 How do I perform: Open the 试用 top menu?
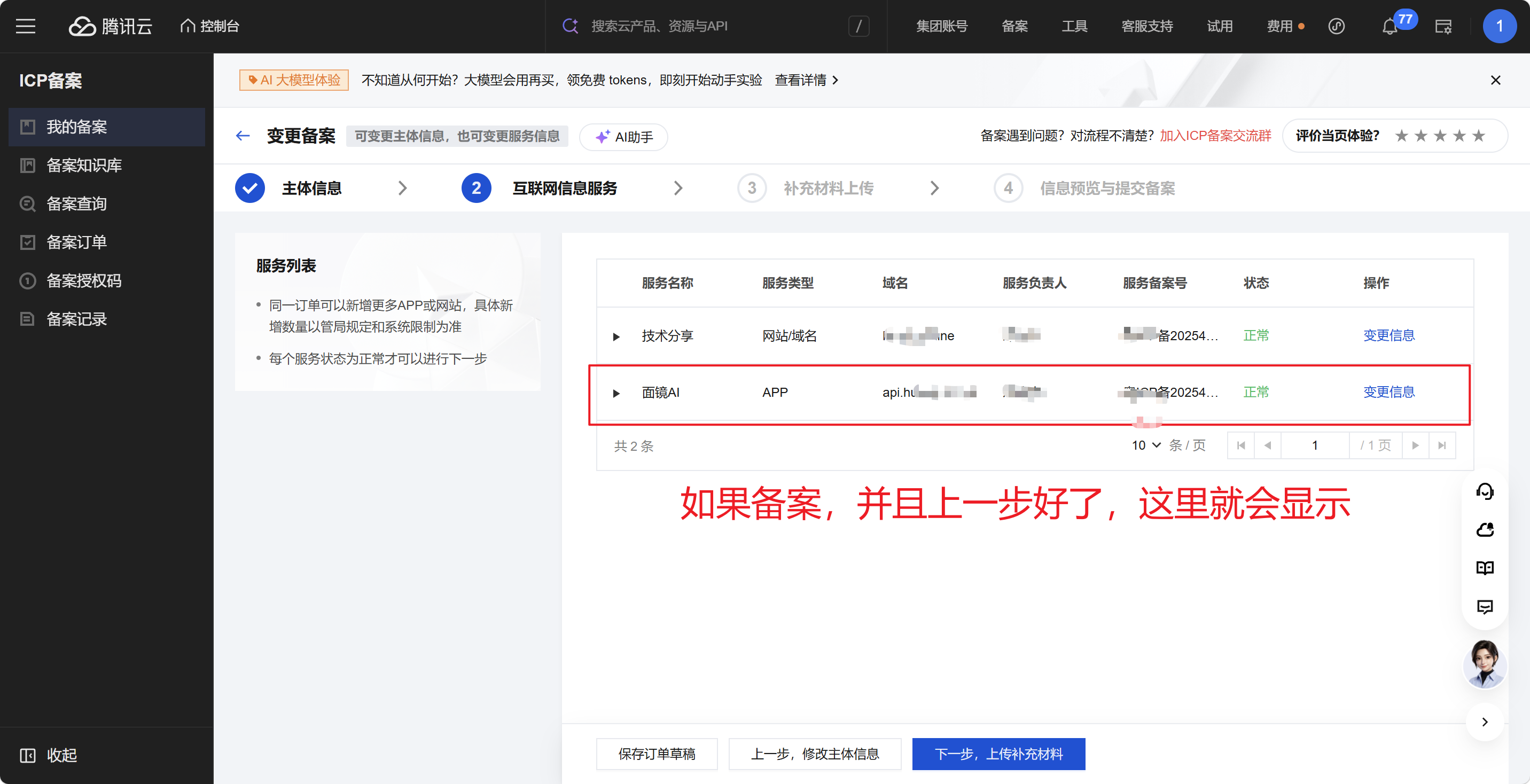tap(1220, 26)
